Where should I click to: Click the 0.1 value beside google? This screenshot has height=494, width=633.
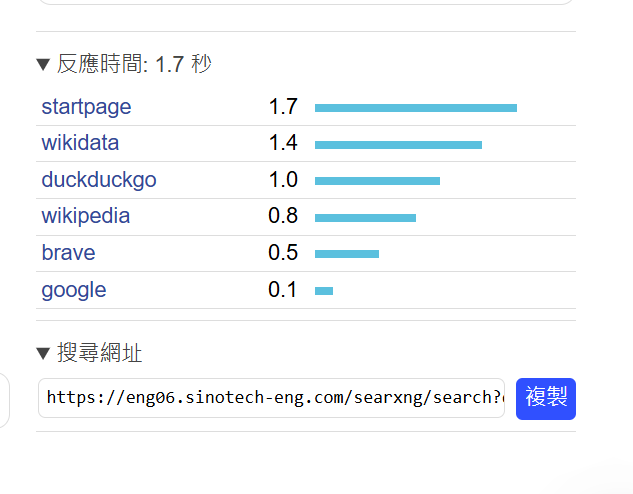point(283,290)
